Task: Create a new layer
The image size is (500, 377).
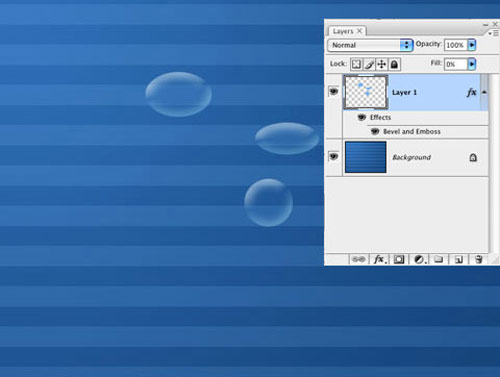Action: [x=459, y=259]
